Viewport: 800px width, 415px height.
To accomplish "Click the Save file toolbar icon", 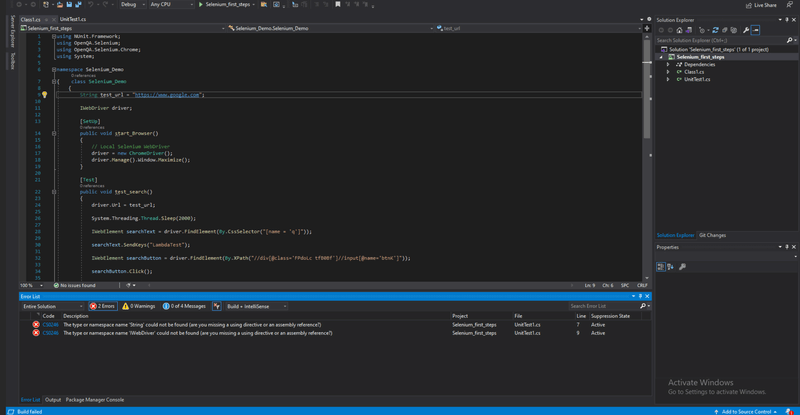I will click(69, 5).
